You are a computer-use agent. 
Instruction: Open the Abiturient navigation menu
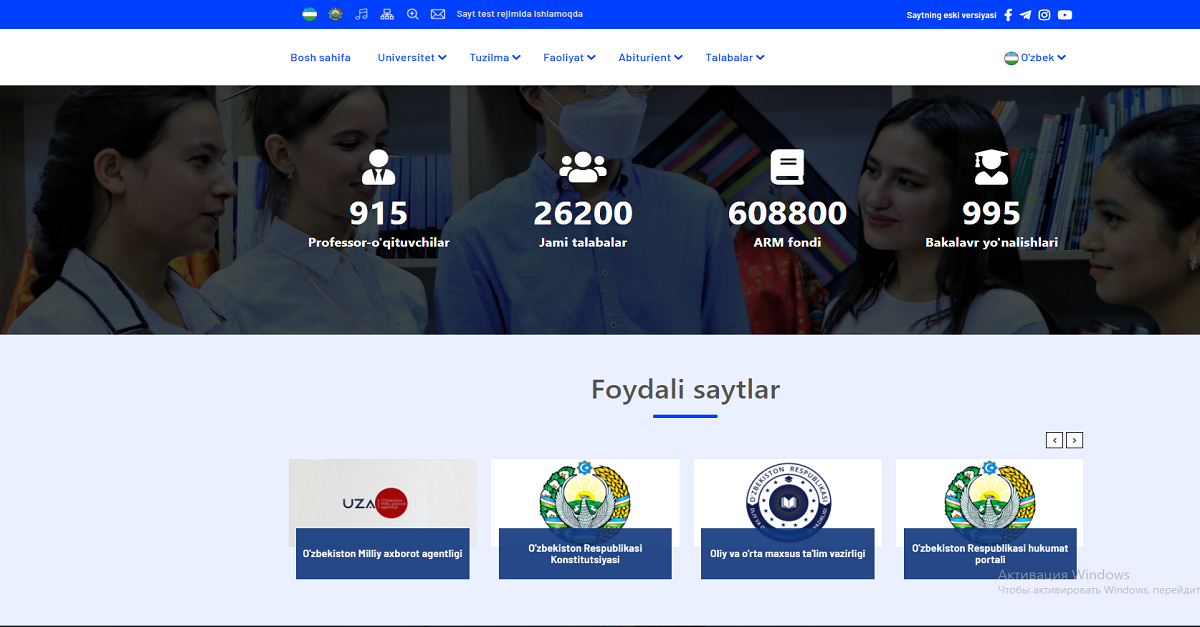pos(650,57)
